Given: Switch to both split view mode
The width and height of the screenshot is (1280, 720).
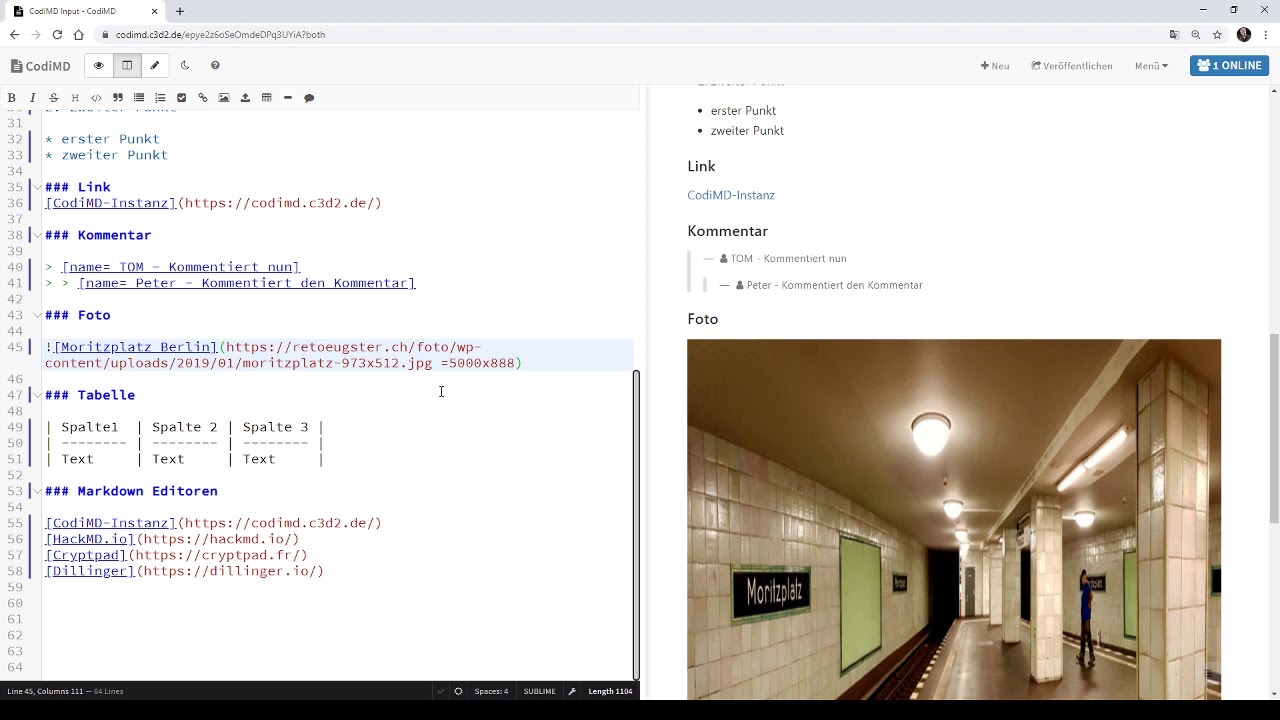Looking at the screenshot, I should click(127, 65).
